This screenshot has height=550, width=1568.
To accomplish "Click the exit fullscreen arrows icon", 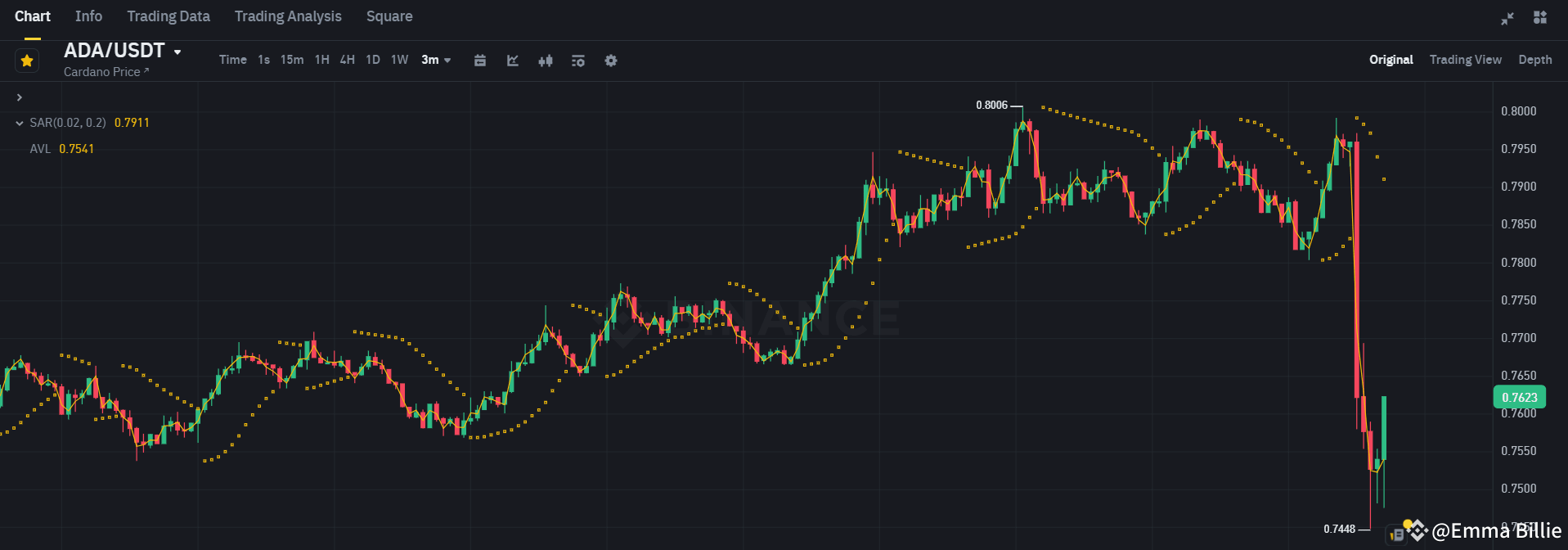I will [x=1507, y=17].
